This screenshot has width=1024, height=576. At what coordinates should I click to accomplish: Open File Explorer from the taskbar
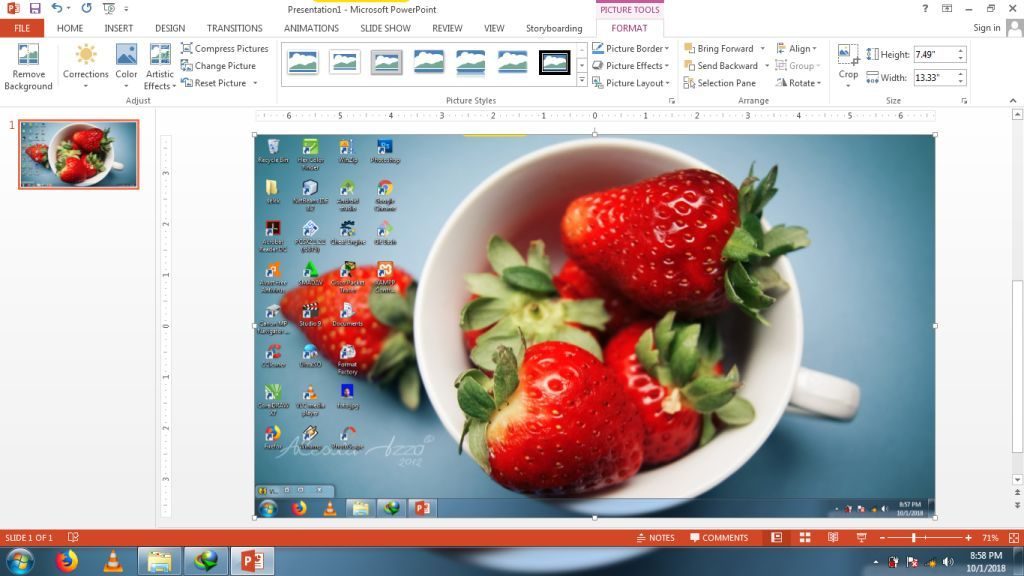click(159, 562)
